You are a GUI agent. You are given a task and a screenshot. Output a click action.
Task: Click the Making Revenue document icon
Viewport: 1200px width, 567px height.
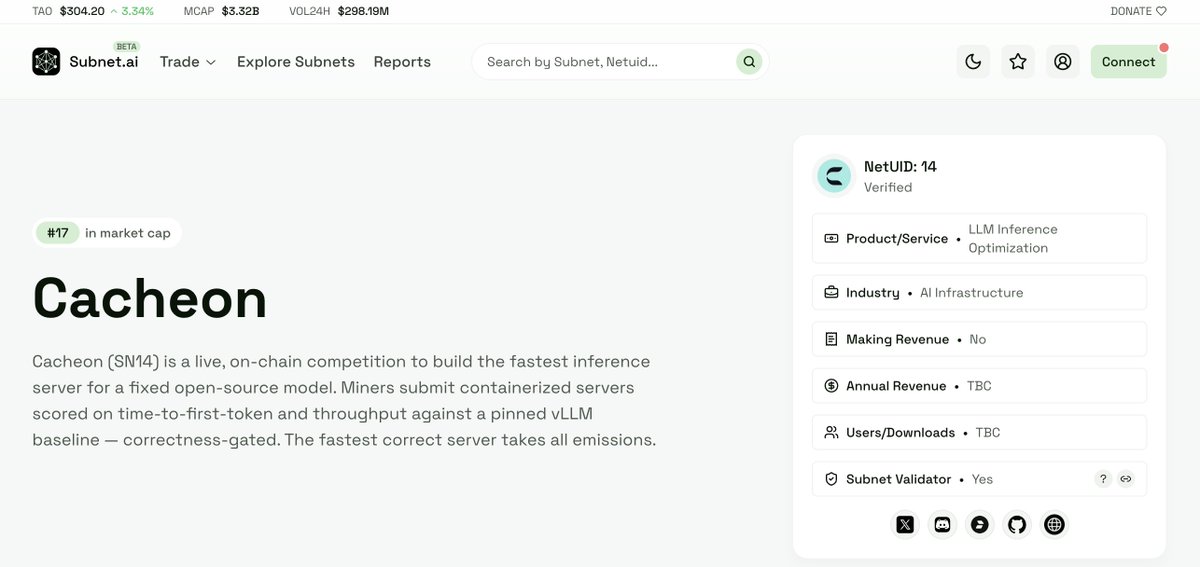coord(831,339)
